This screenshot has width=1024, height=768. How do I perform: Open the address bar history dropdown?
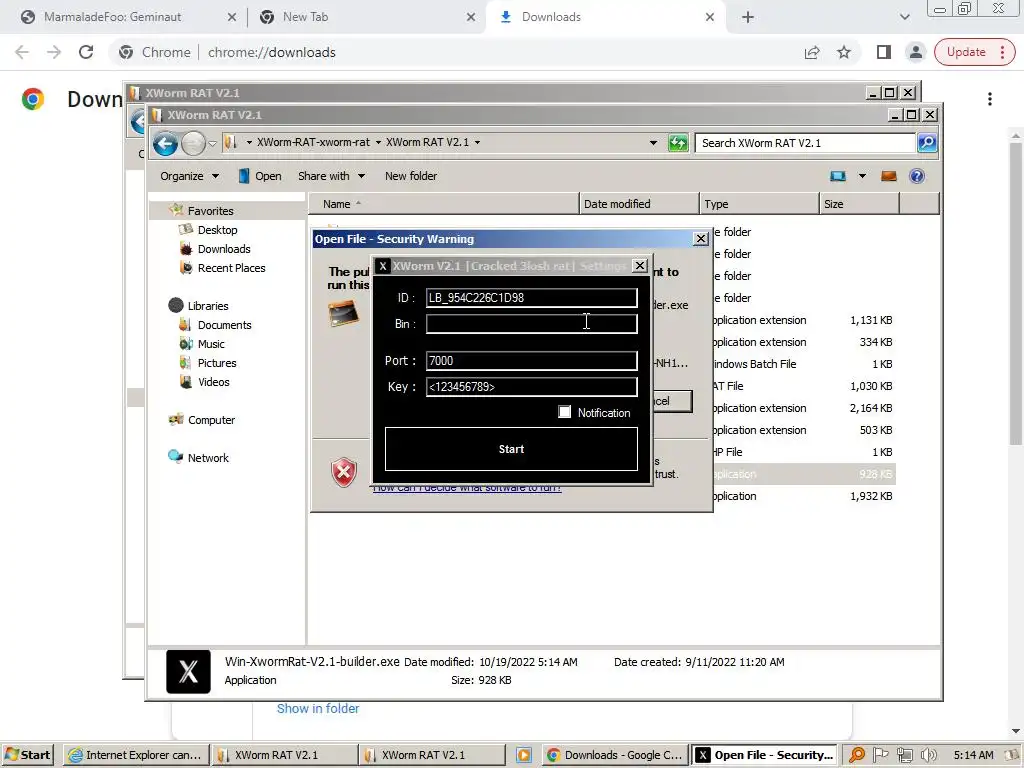coord(653,142)
